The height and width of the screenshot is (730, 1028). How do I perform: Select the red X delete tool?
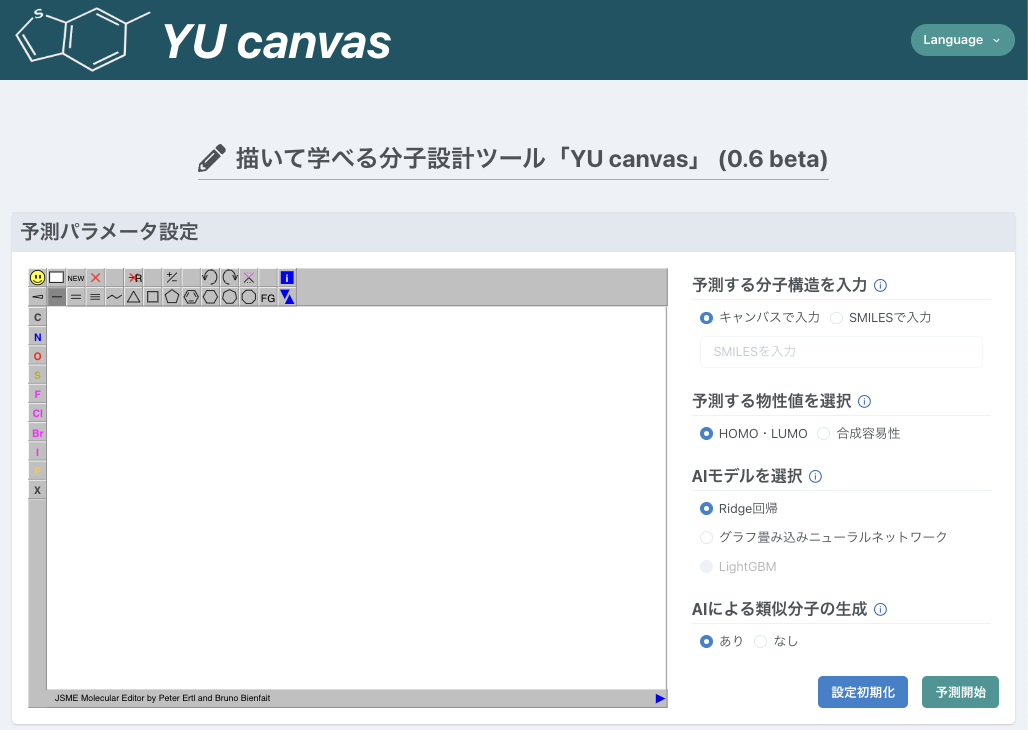click(x=96, y=277)
